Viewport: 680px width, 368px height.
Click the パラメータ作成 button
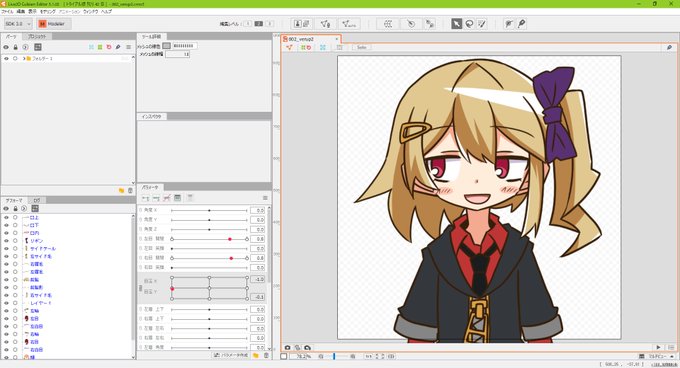point(232,355)
